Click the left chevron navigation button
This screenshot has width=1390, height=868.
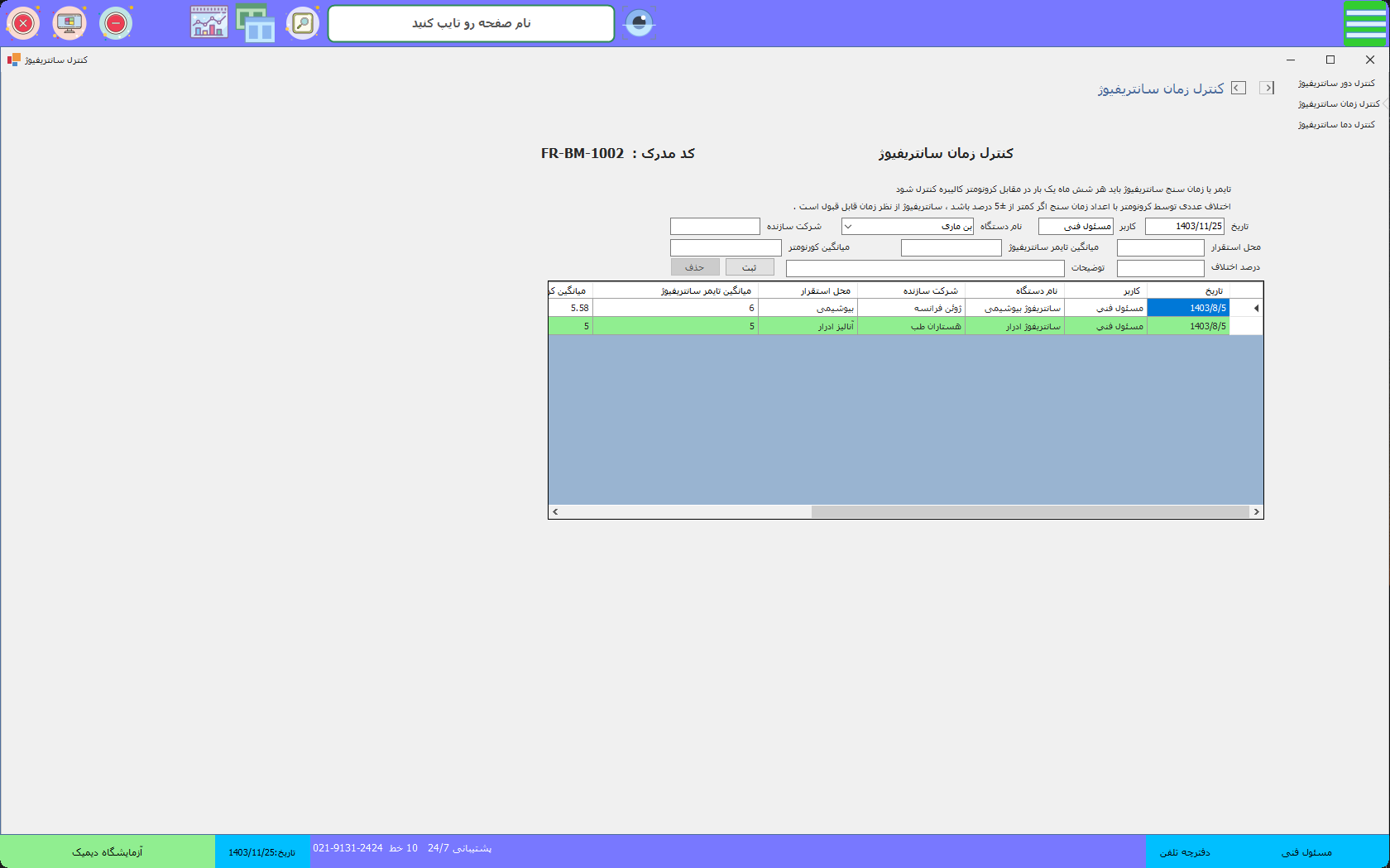(1239, 89)
